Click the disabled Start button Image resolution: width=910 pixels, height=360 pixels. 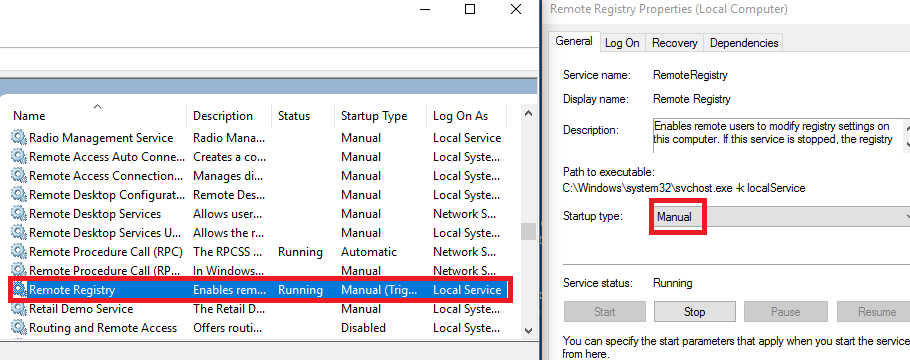pyautogui.click(x=605, y=312)
